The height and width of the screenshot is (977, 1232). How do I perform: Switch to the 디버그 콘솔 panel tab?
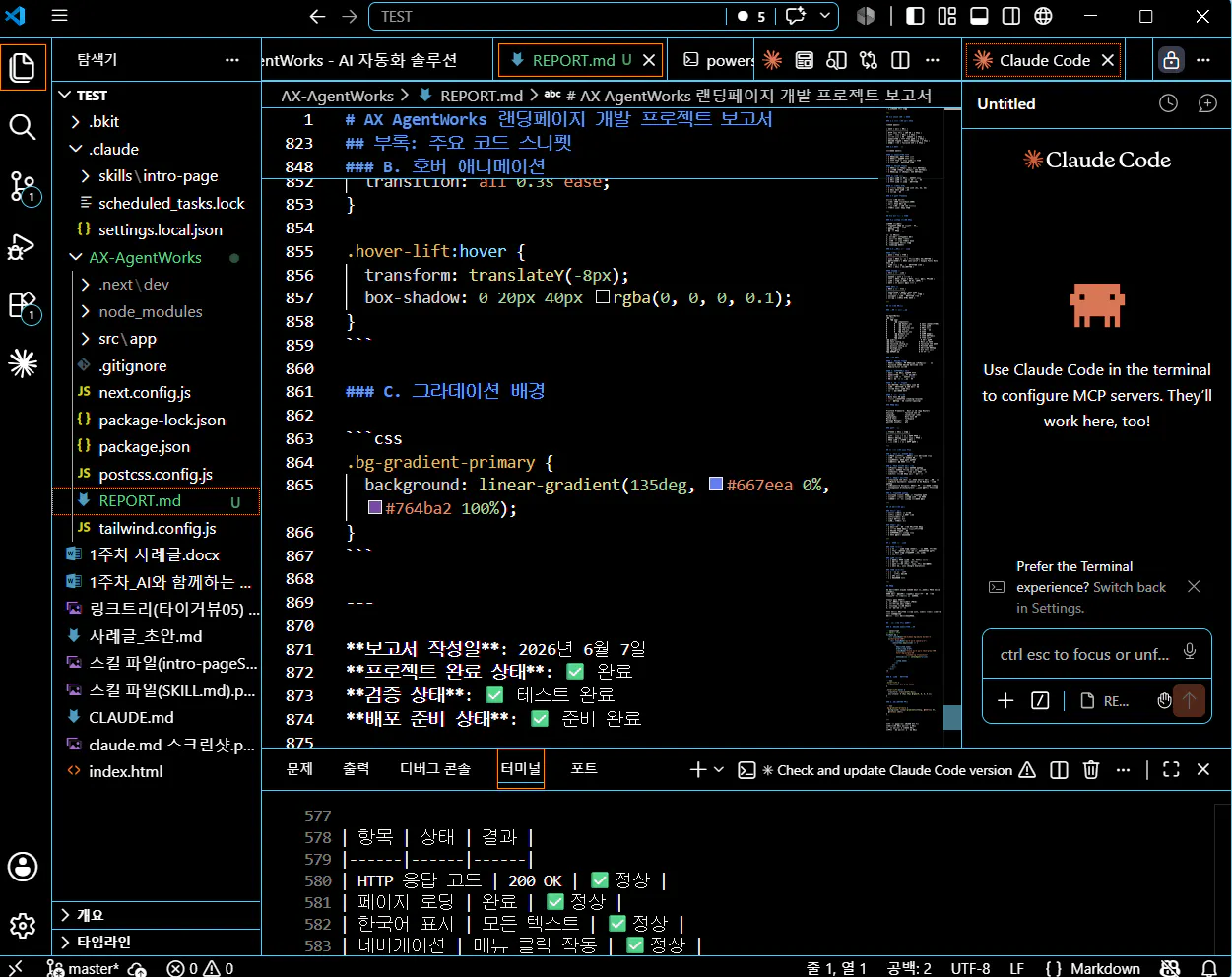[435, 768]
